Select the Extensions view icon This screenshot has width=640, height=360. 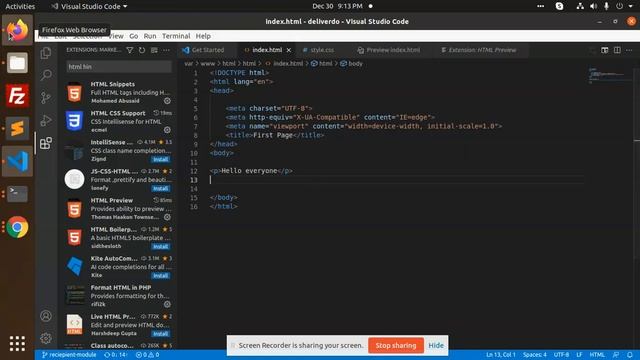tap(46, 143)
